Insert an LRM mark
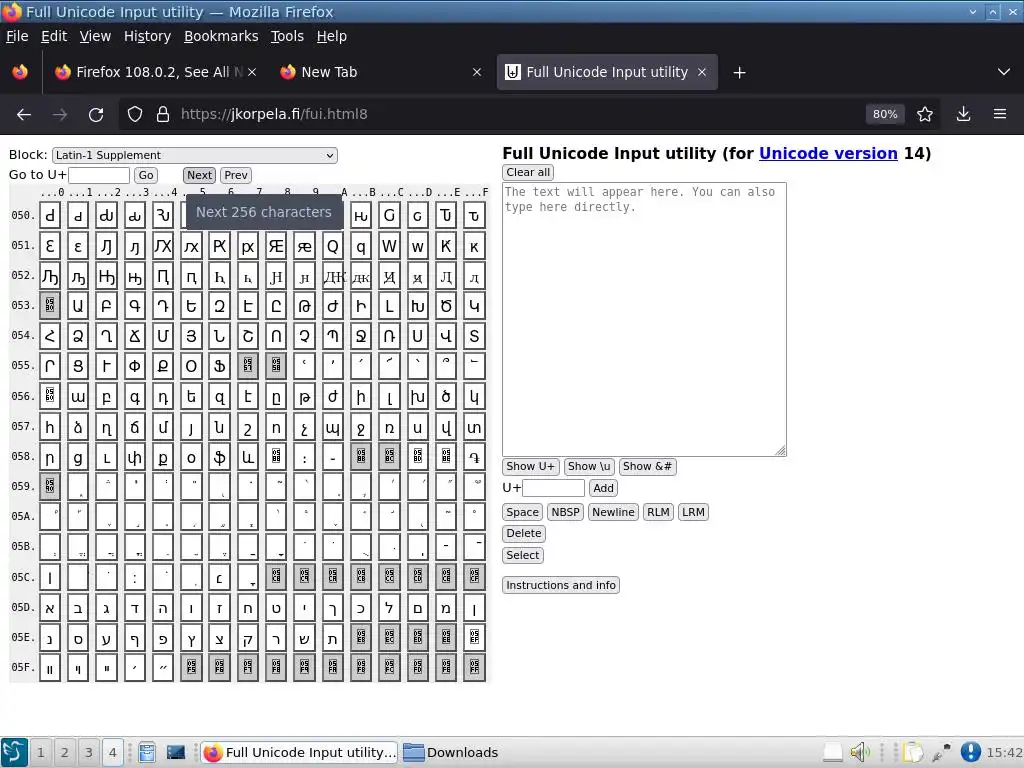The image size is (1024, 768). (694, 512)
